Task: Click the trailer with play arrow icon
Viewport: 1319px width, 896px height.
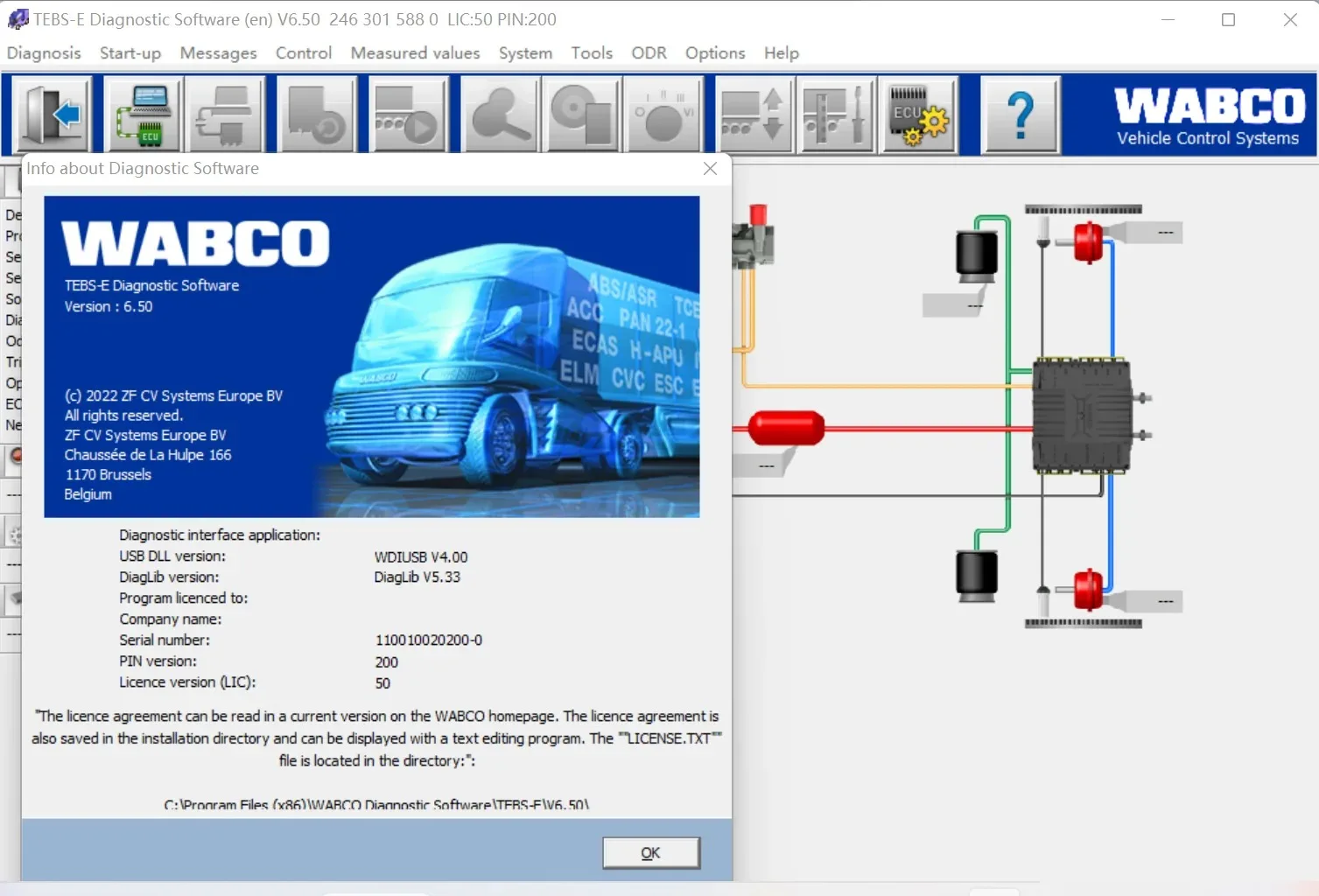Action: (x=408, y=115)
